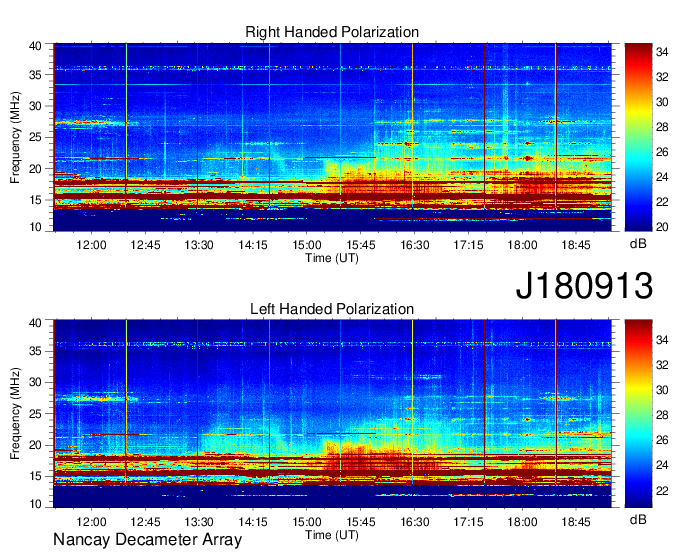680x552 pixels.
Task: Click the 13:30 time tick on lower plot
Action: point(199,522)
